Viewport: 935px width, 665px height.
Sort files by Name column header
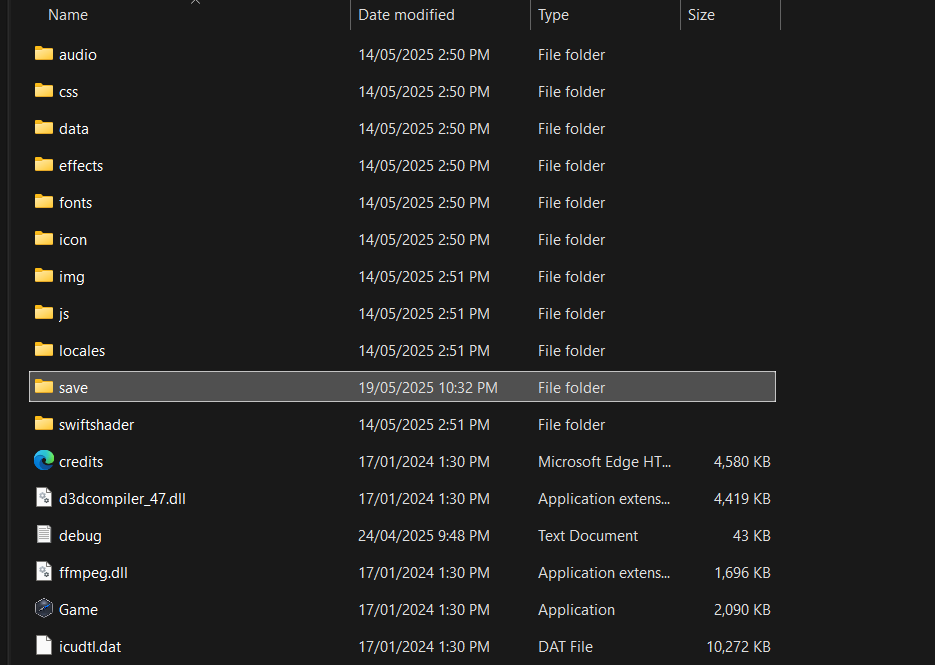point(68,15)
